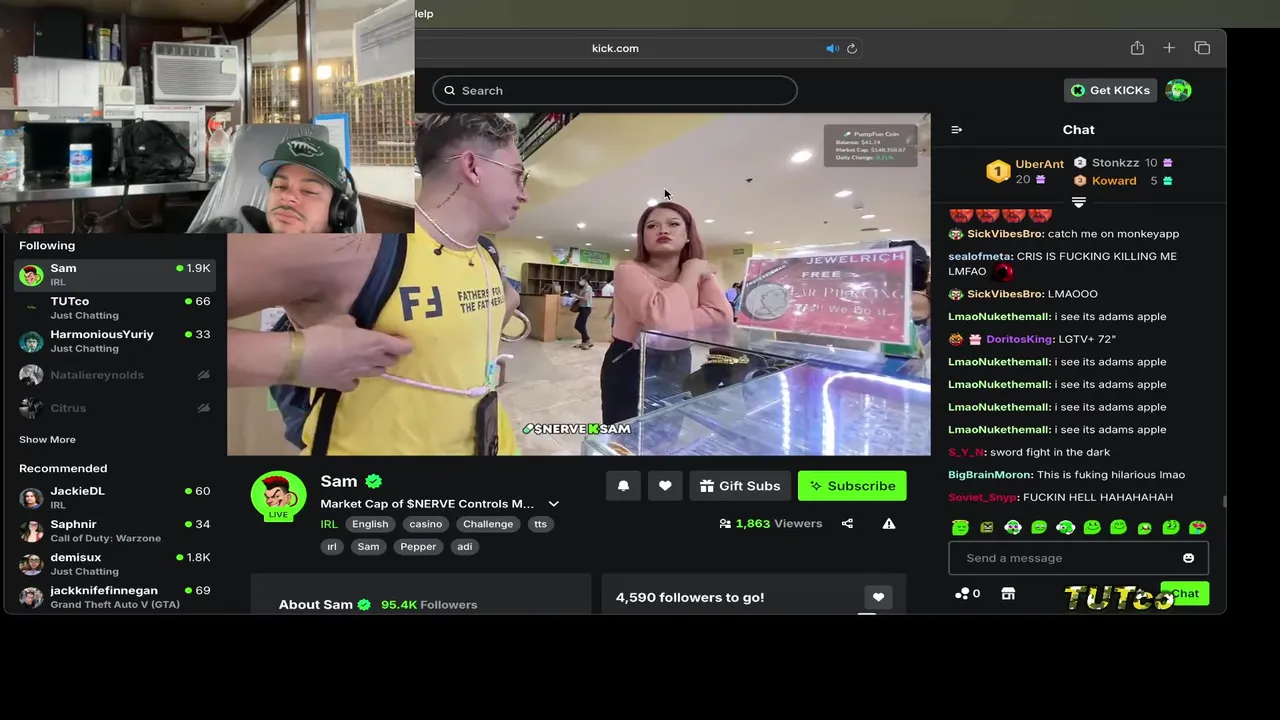This screenshot has width=1280, height=720.
Task: Enable notifications with the bell icon
Action: pos(623,486)
